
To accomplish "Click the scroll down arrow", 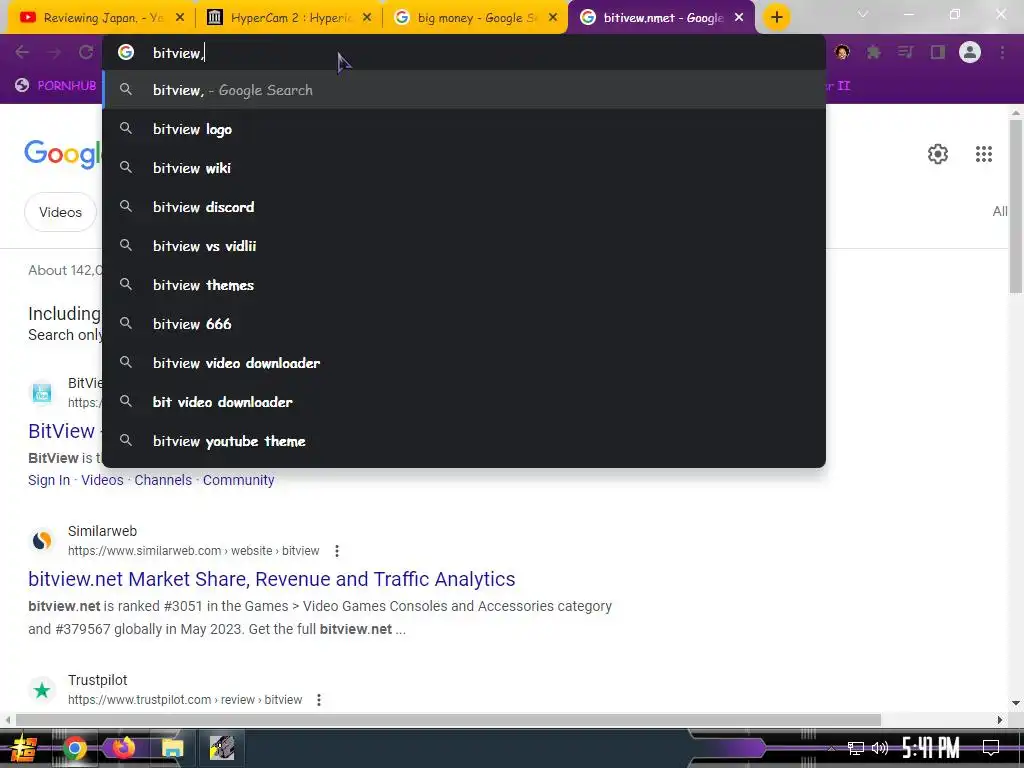I will (x=1016, y=703).
